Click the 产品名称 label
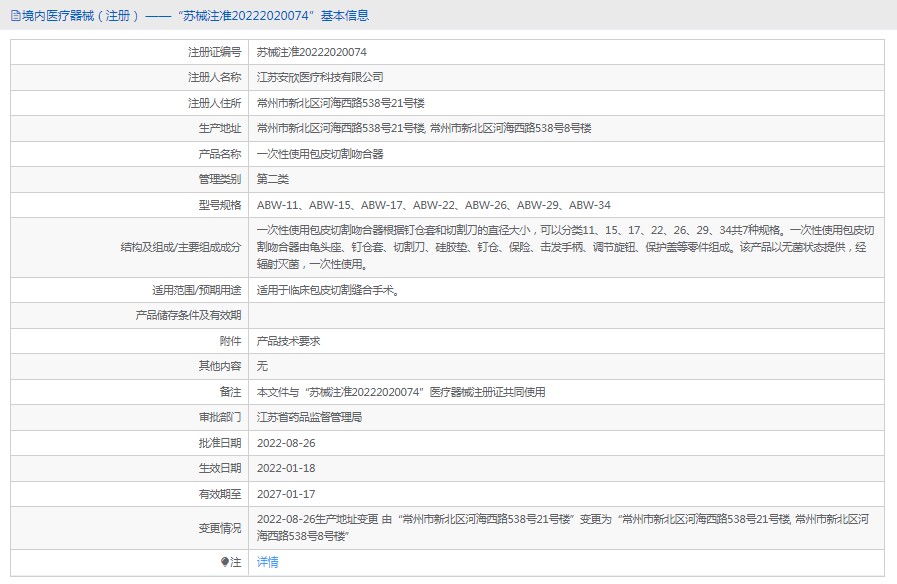897x584 pixels. [x=220, y=154]
